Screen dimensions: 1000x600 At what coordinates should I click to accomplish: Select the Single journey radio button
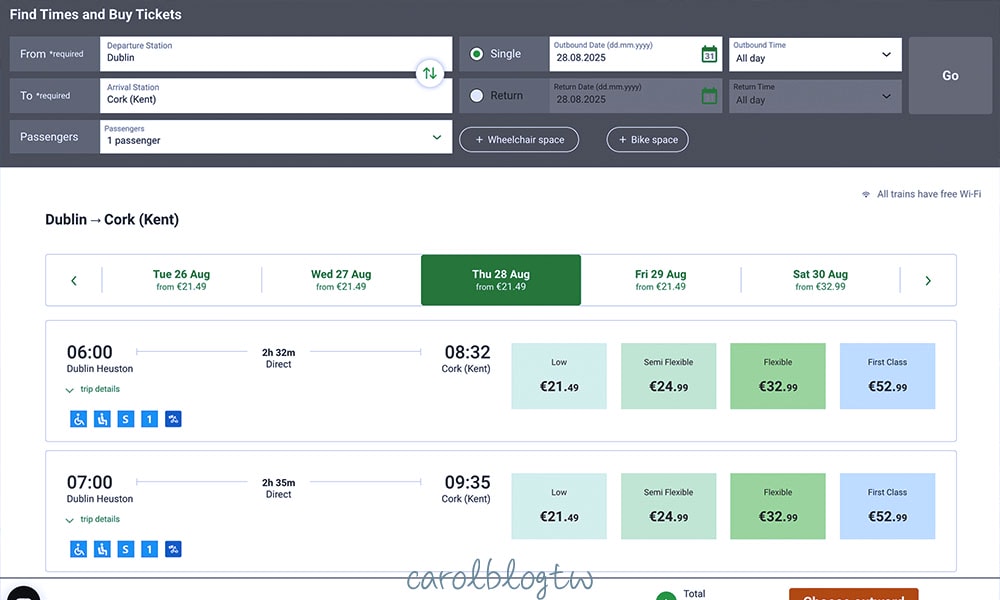tap(476, 54)
